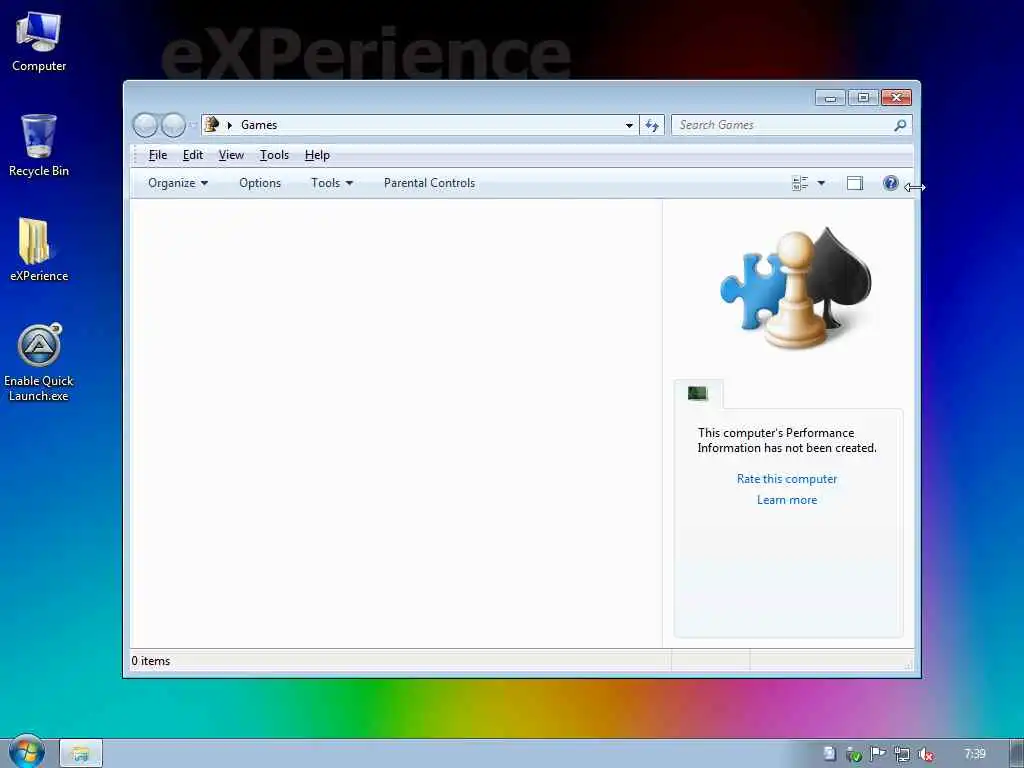Screen dimensions: 1024x768
Task: Click Show desktop button at taskbar end
Action: pos(1016,754)
